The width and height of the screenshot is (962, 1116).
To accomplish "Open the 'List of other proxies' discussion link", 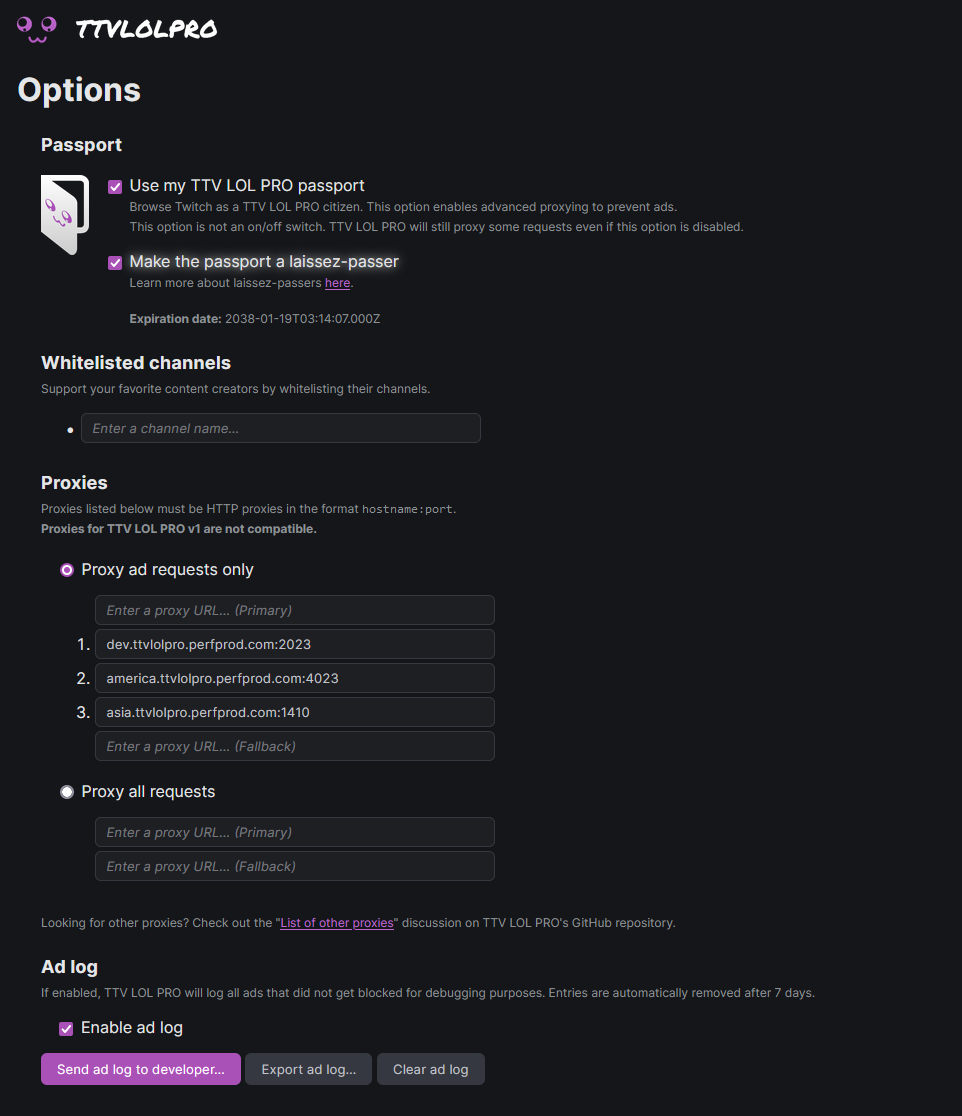I will click(336, 922).
